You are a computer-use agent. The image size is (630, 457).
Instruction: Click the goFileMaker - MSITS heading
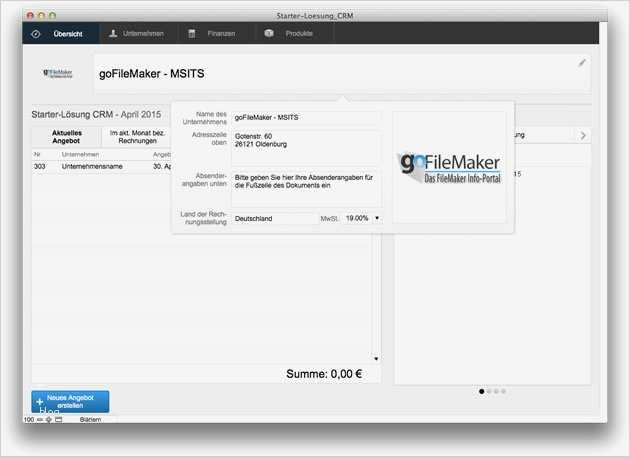pos(151,74)
